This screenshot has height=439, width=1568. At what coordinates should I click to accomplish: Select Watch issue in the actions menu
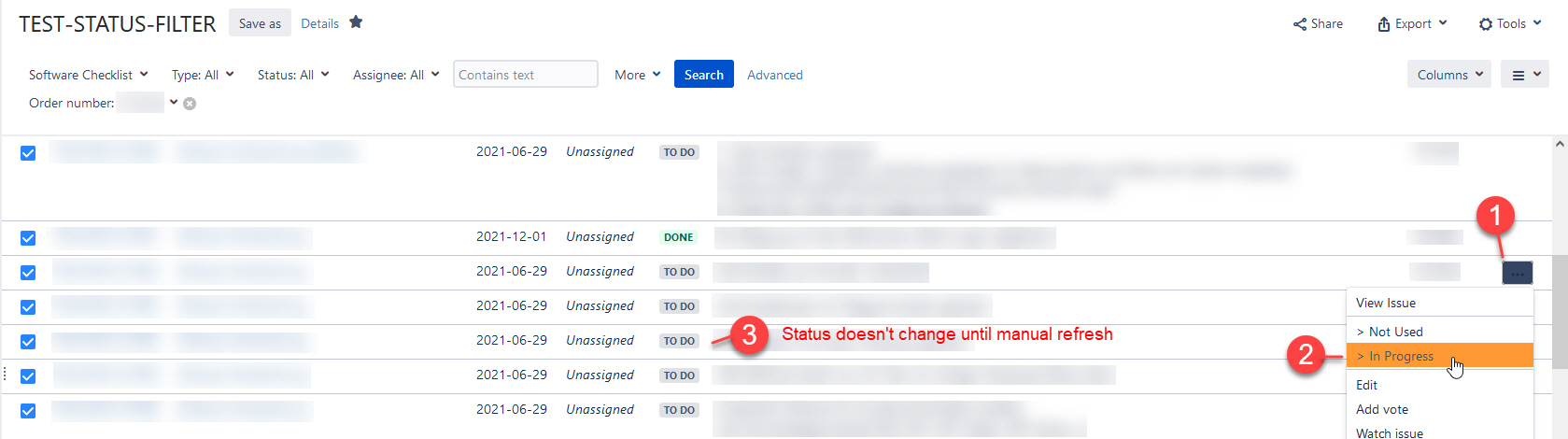pyautogui.click(x=1439, y=432)
